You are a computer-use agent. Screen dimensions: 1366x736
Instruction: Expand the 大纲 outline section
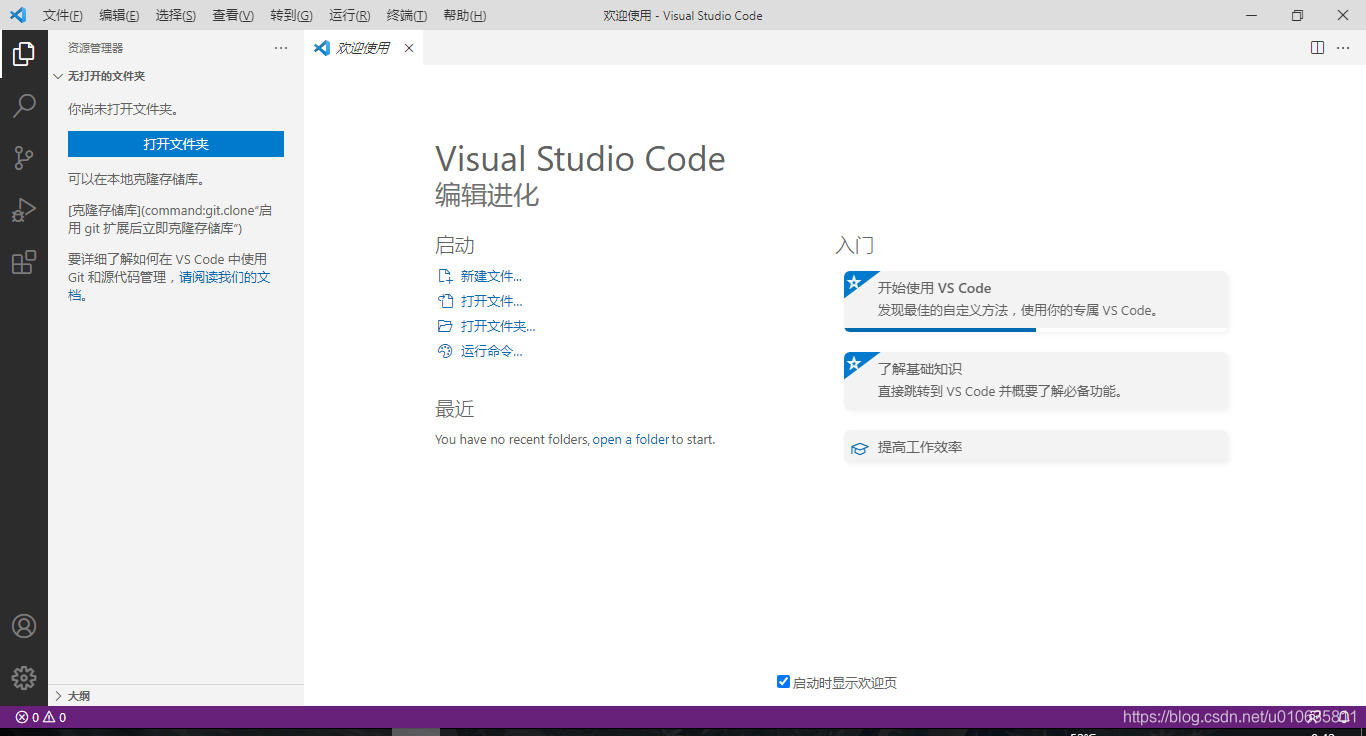pyautogui.click(x=59, y=696)
